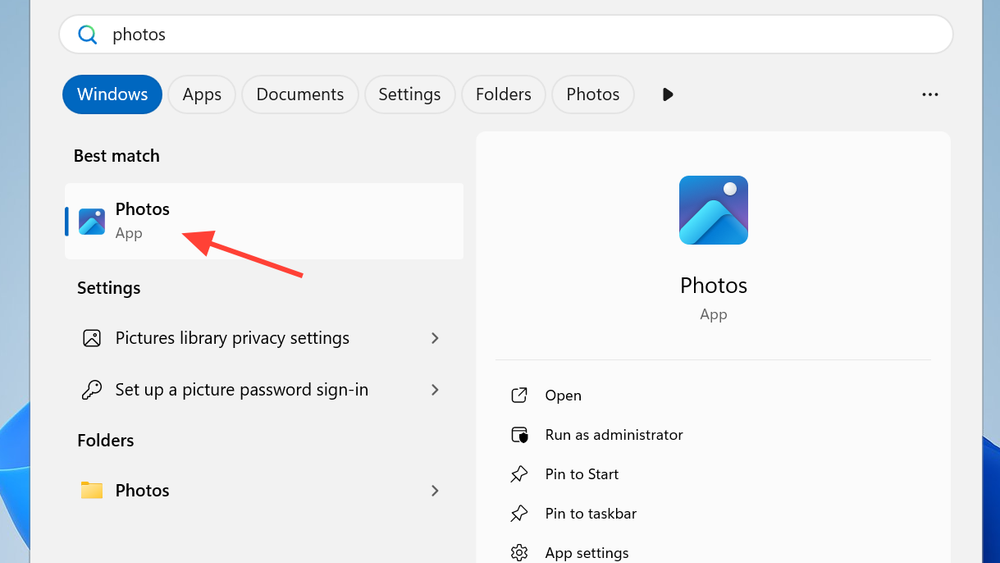1000x563 pixels.
Task: Open the Photos folder result
Action: (x=142, y=490)
